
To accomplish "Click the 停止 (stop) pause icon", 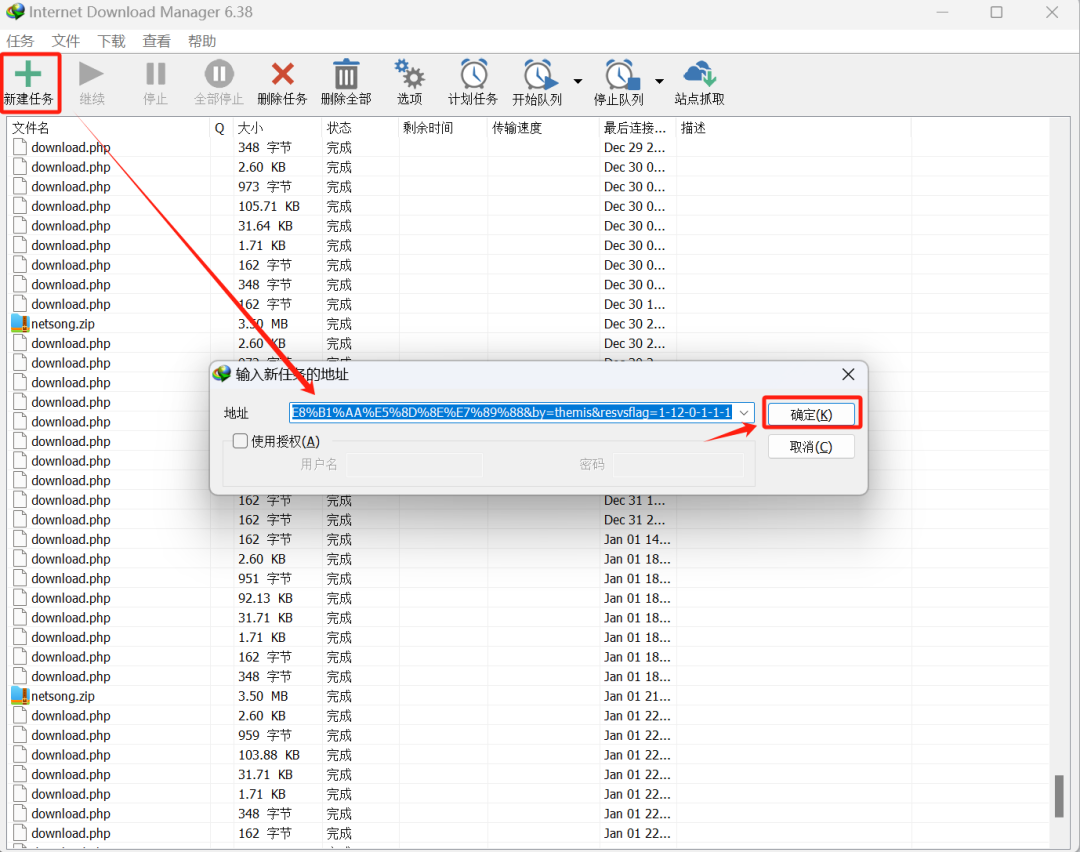I will point(156,74).
